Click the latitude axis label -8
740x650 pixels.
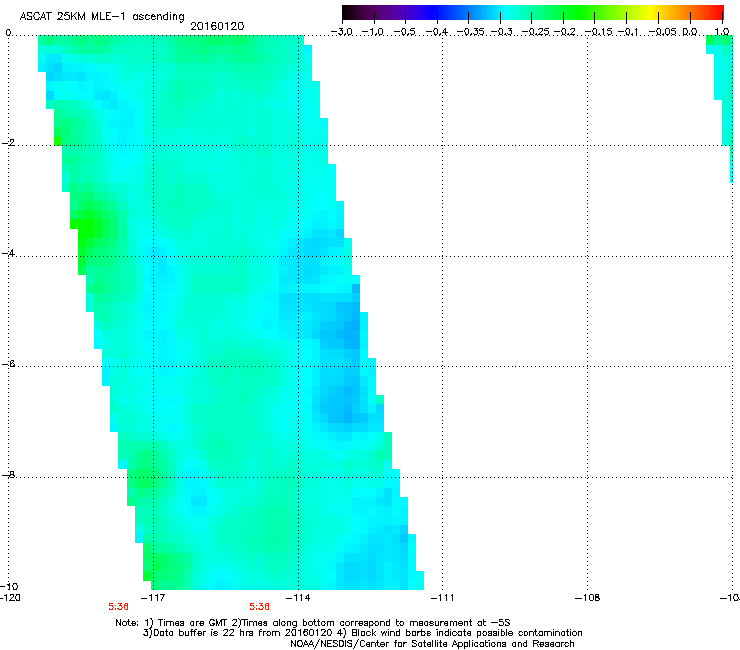(x=8, y=475)
